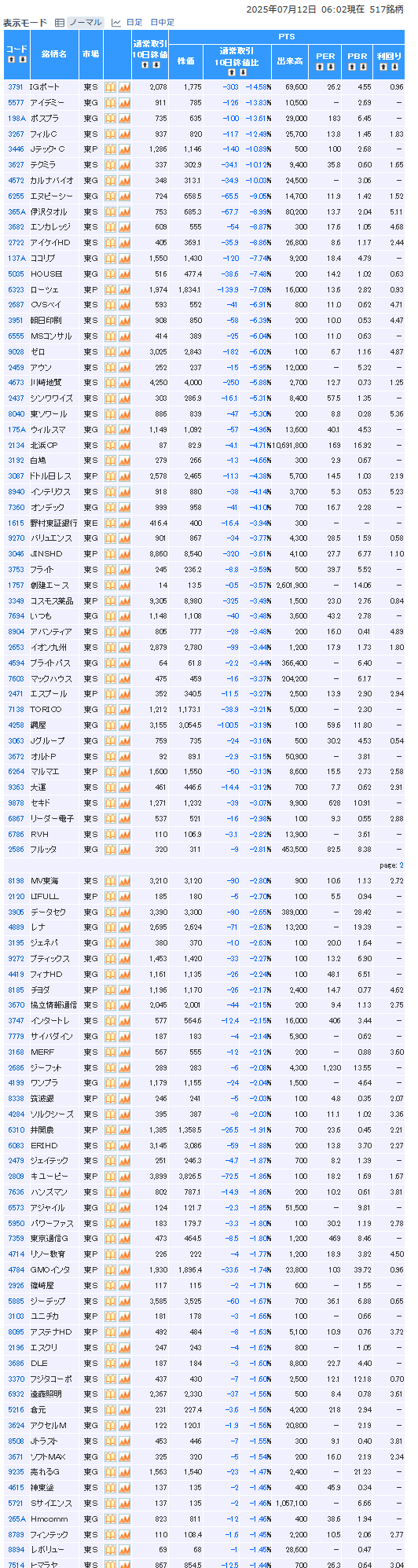Switch display mode to ノーマル

coord(86,23)
